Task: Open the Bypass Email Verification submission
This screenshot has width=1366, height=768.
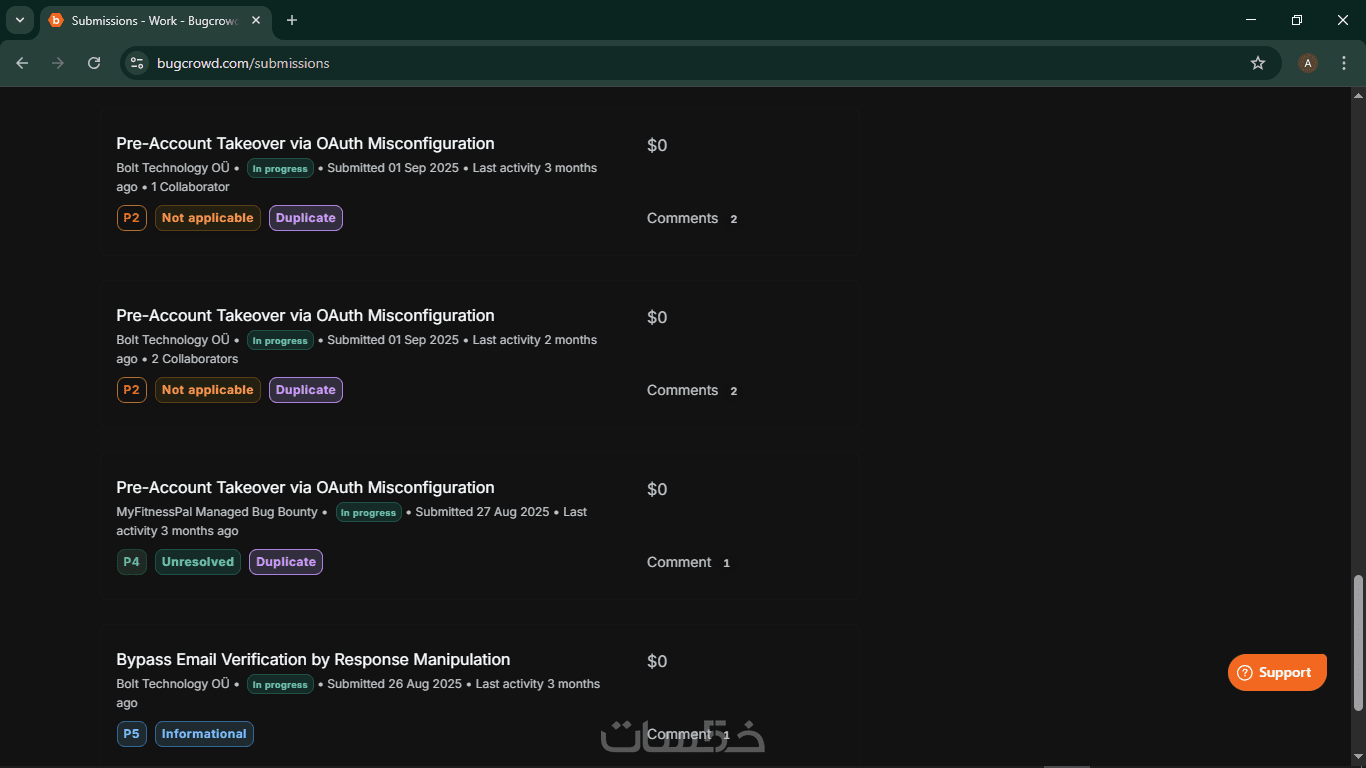Action: coord(313,660)
